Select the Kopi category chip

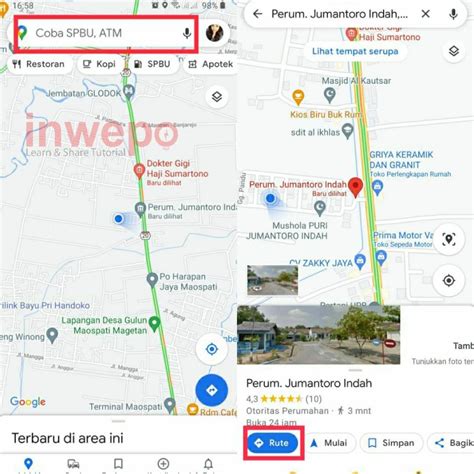99,64
